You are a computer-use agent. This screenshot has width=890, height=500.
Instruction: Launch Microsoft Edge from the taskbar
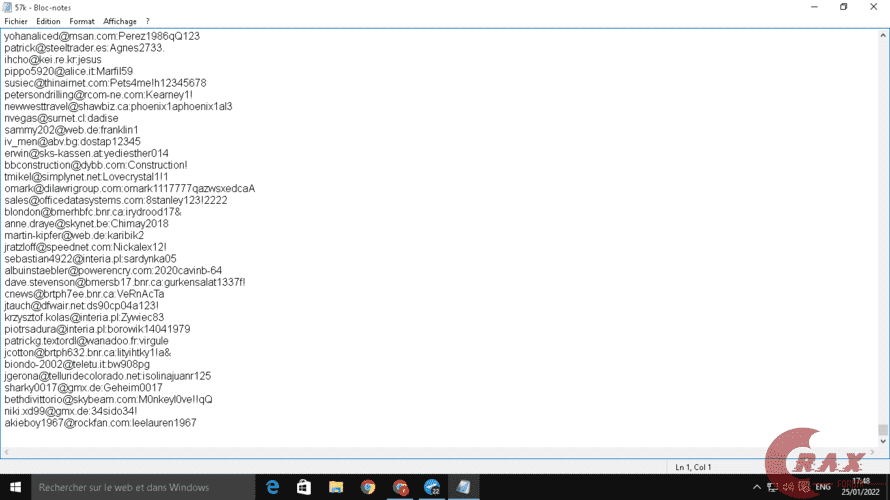[272, 487]
